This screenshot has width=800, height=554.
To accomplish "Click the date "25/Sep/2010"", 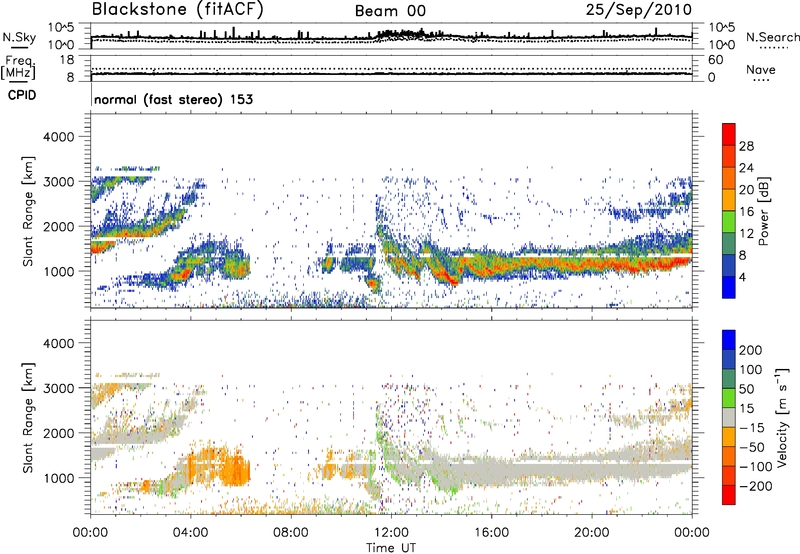I will point(639,9).
